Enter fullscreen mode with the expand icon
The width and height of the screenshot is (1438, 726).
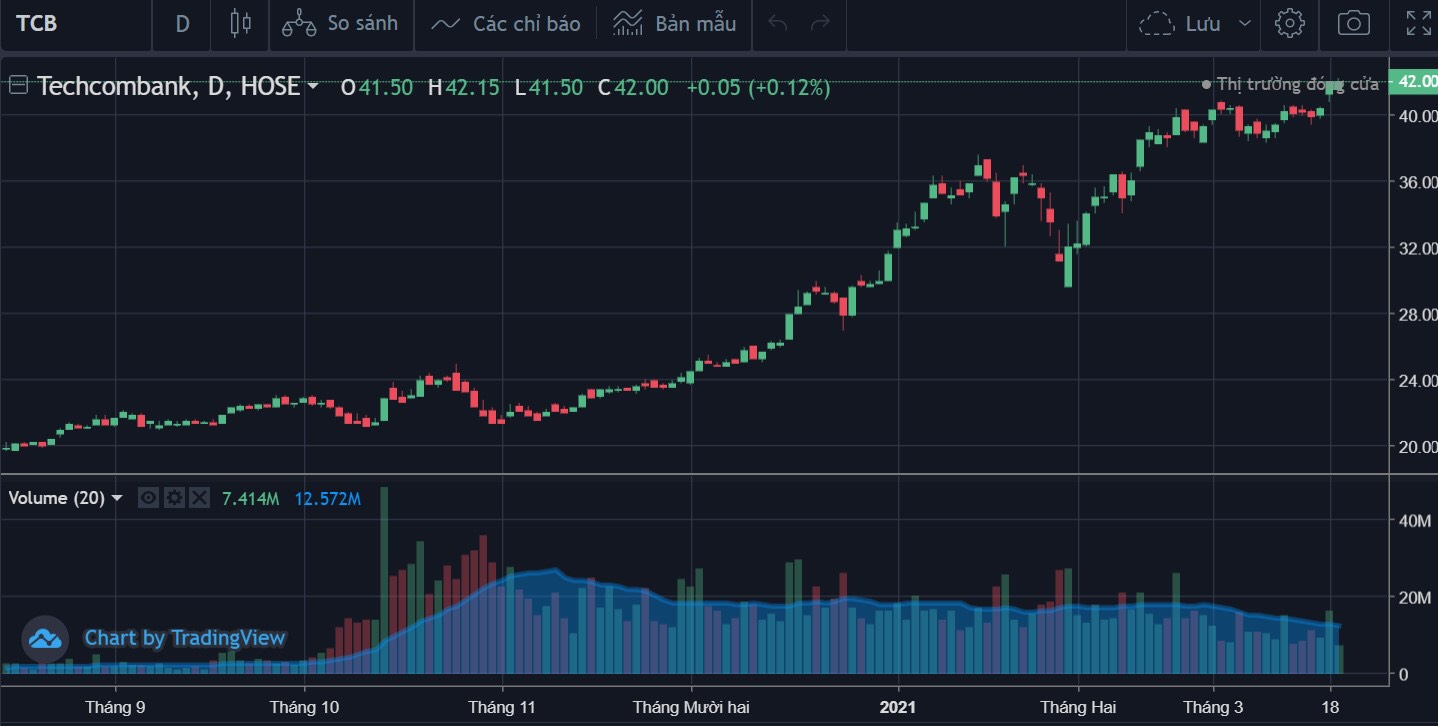[x=1417, y=23]
